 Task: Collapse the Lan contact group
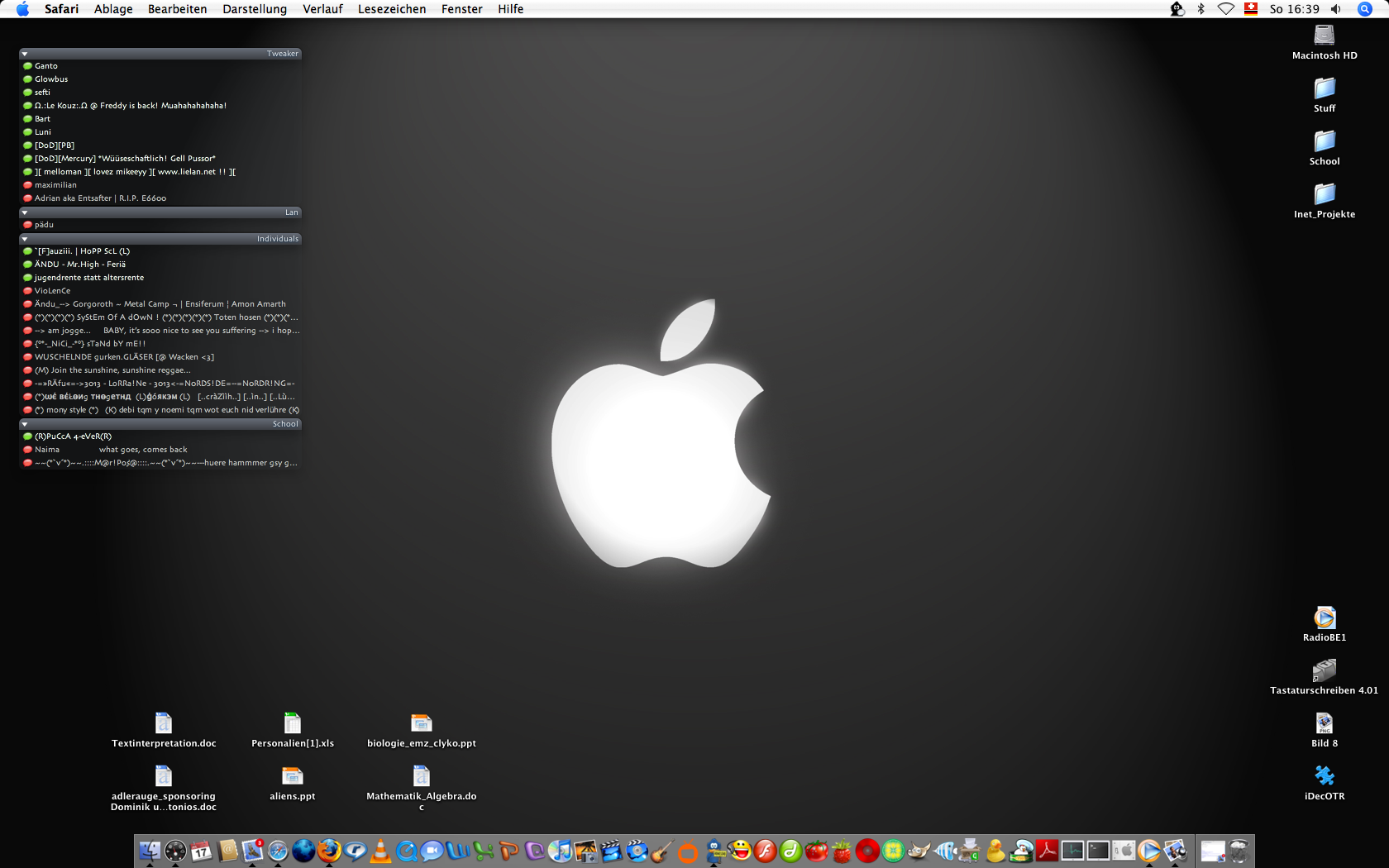[25, 212]
